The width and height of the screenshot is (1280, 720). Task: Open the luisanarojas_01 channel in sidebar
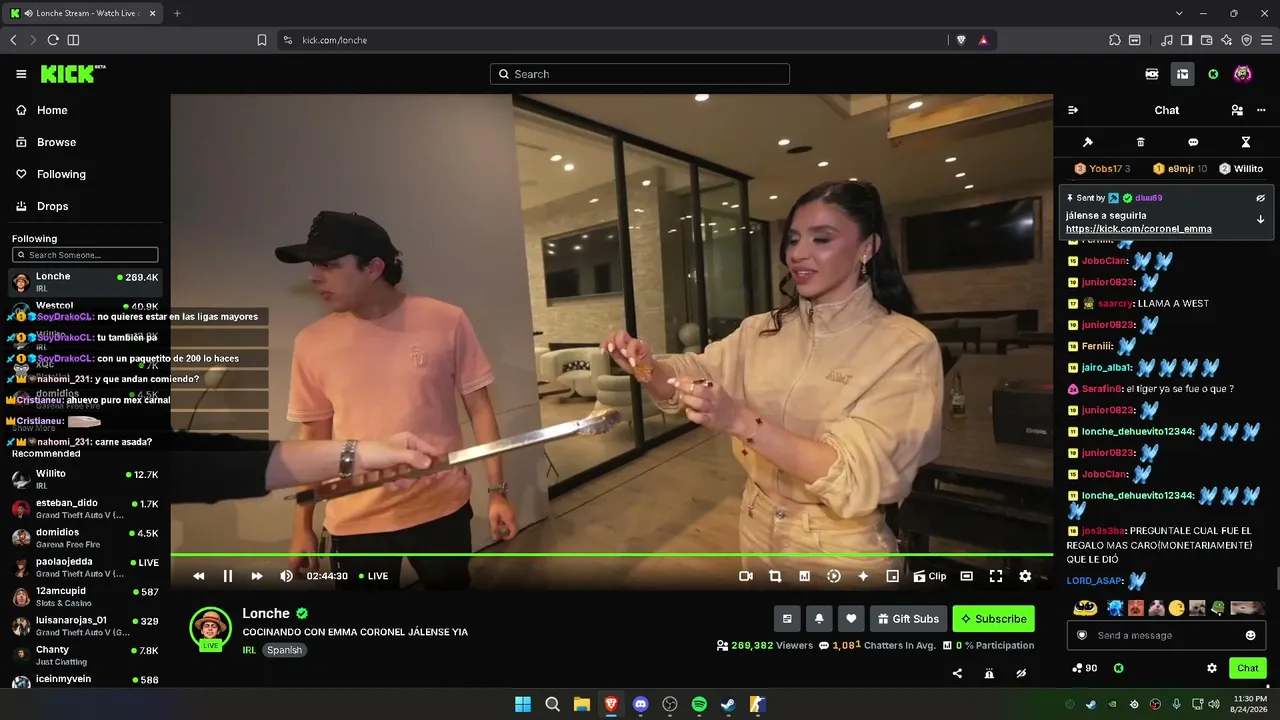tap(85, 626)
